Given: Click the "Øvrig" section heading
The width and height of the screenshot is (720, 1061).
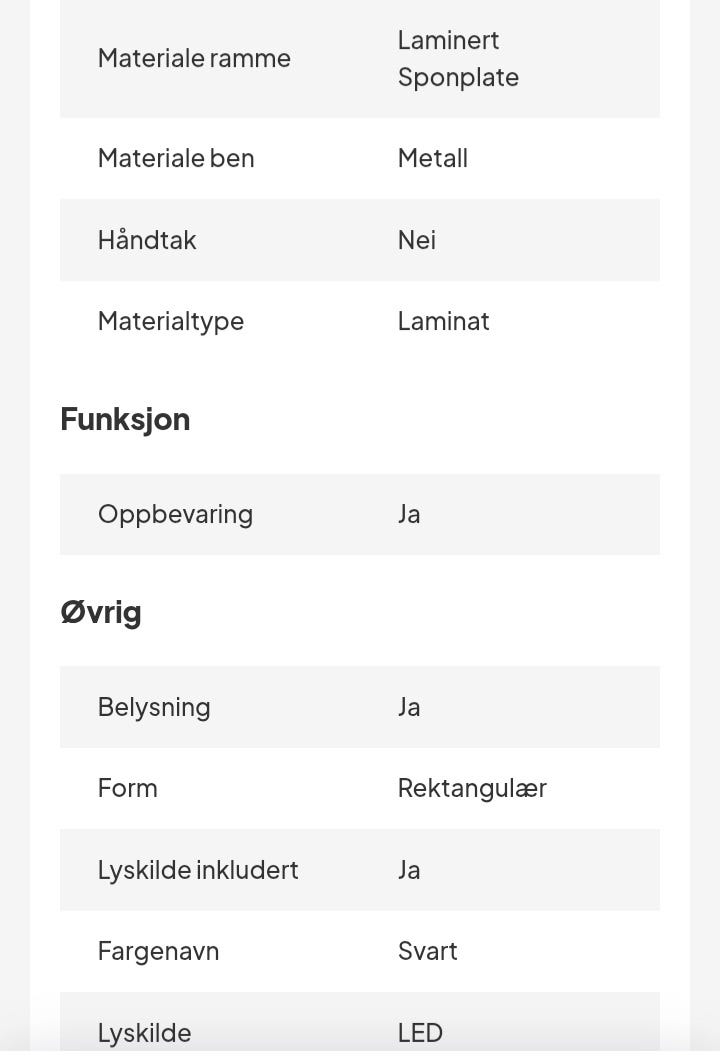Looking at the screenshot, I should 101,612.
